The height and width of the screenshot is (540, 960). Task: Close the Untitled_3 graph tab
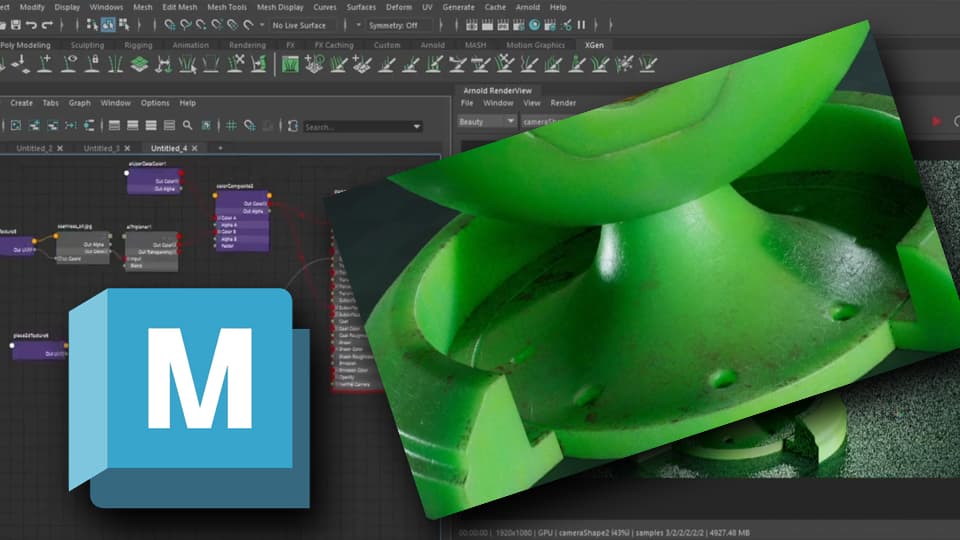127,148
